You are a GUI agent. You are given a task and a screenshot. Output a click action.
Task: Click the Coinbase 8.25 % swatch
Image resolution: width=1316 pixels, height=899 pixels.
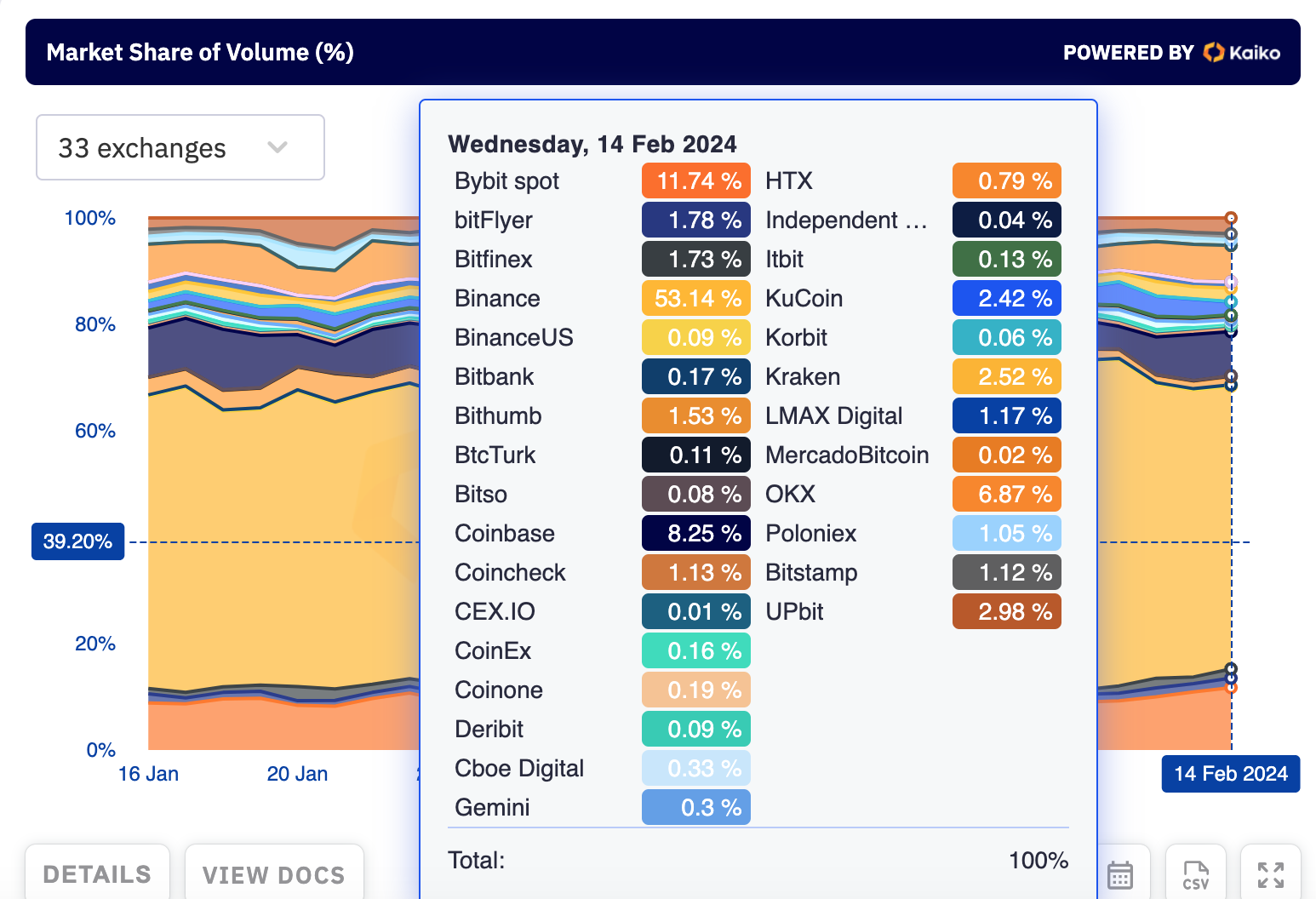tap(696, 534)
